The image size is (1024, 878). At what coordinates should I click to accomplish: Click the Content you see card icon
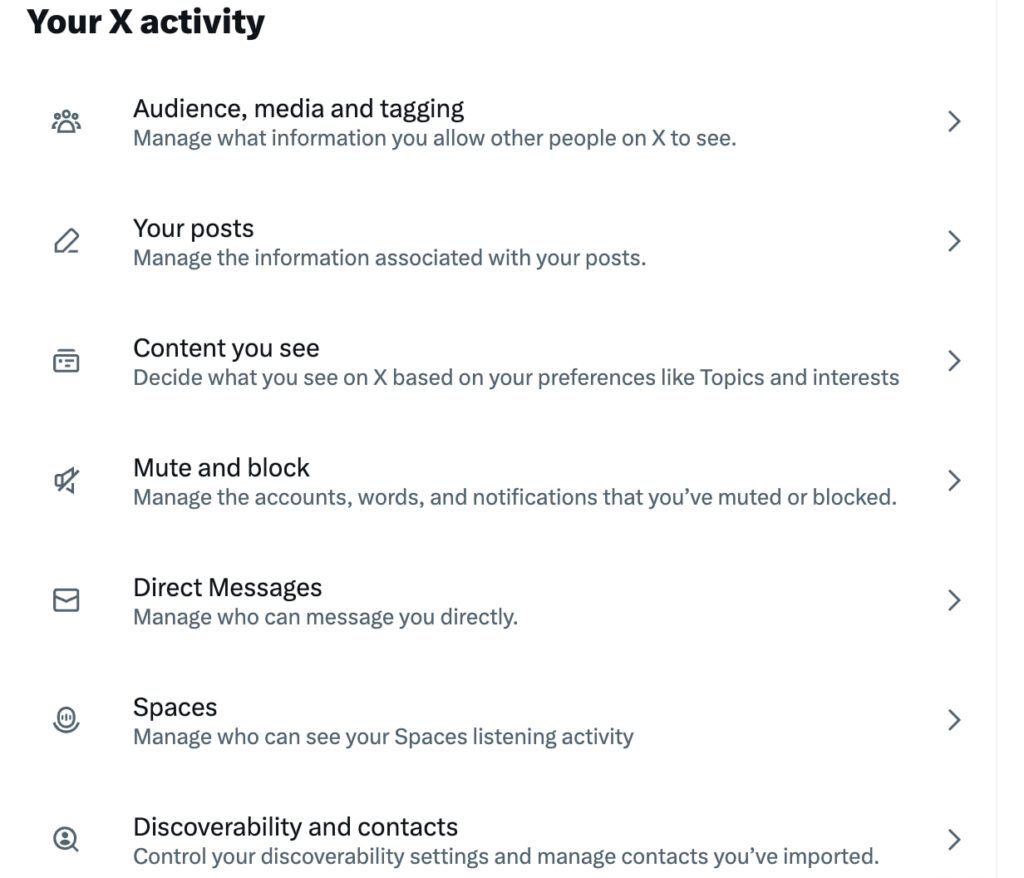pyautogui.click(x=66, y=361)
